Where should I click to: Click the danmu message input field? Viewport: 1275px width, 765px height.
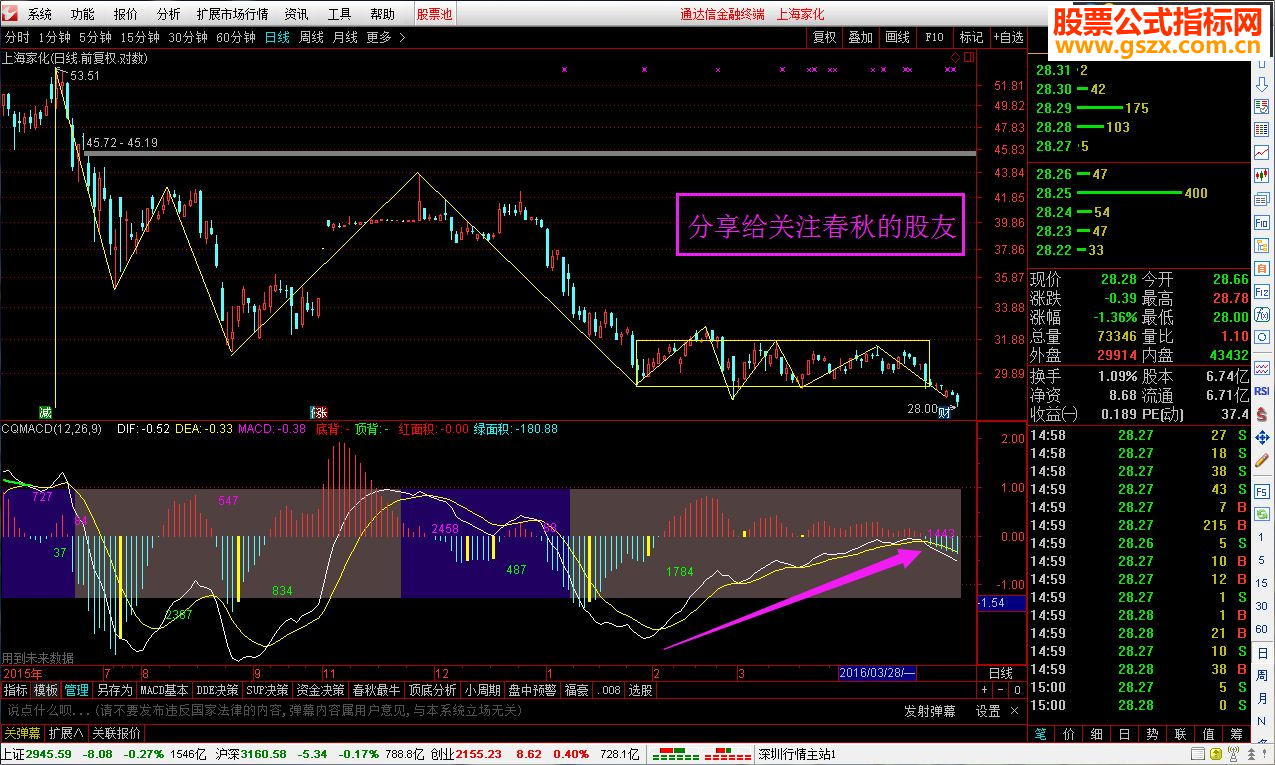click(x=450, y=711)
